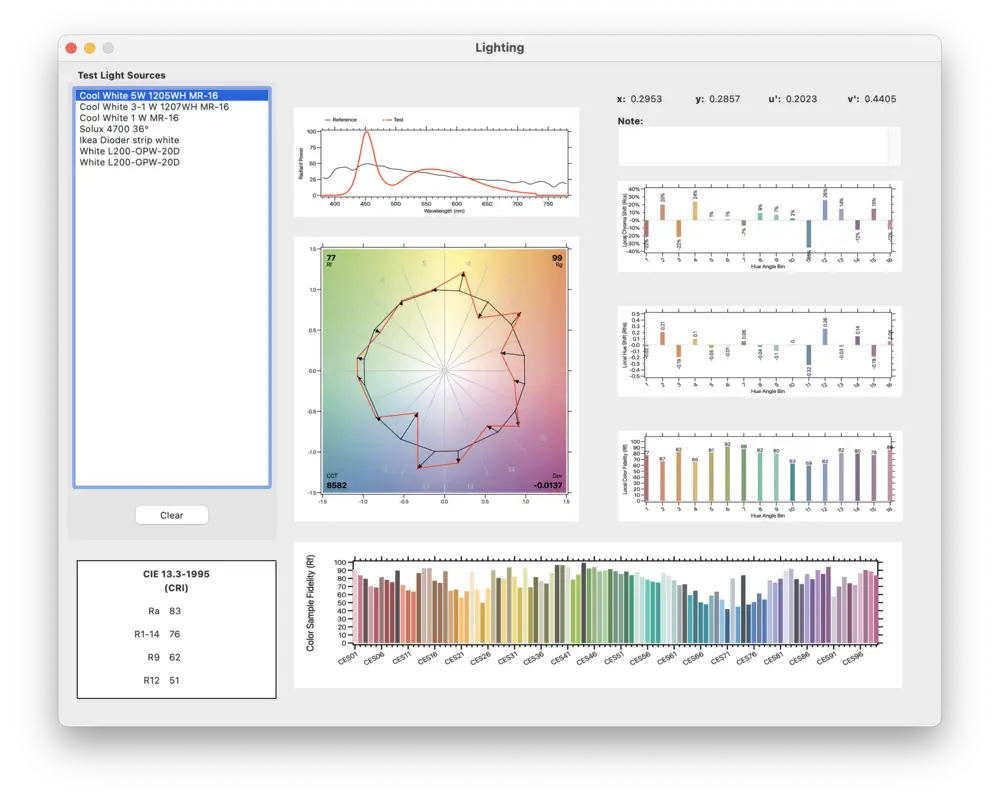
Task: Click the Duv readout showing -0.0137
Action: pyautogui.click(x=549, y=483)
